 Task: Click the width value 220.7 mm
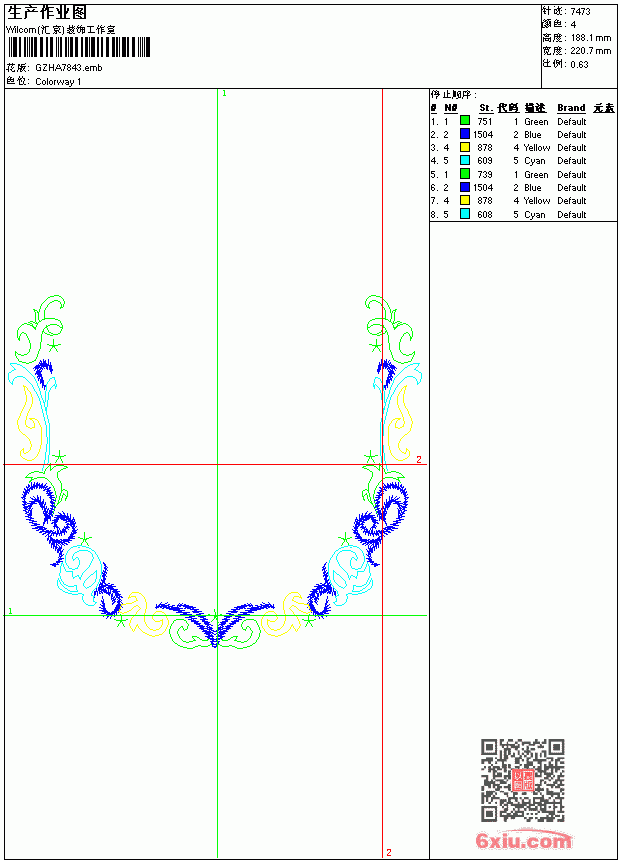590,51
